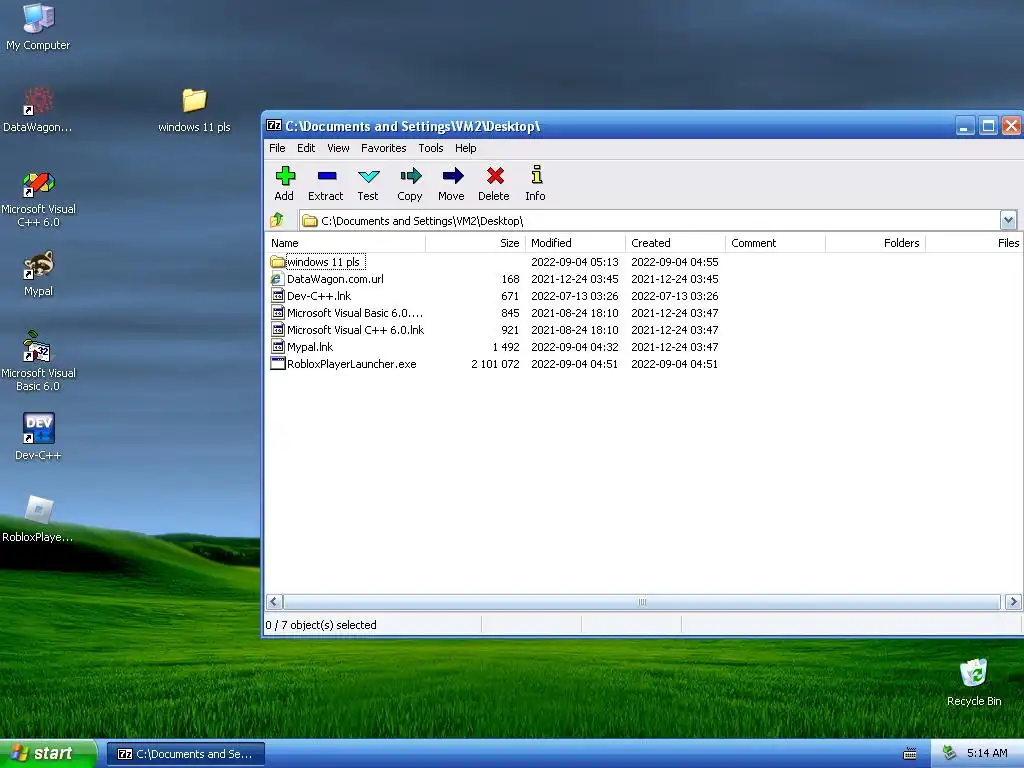Select the DataWagon desktop shortcut
Image resolution: width=1024 pixels, height=768 pixels.
[38, 110]
